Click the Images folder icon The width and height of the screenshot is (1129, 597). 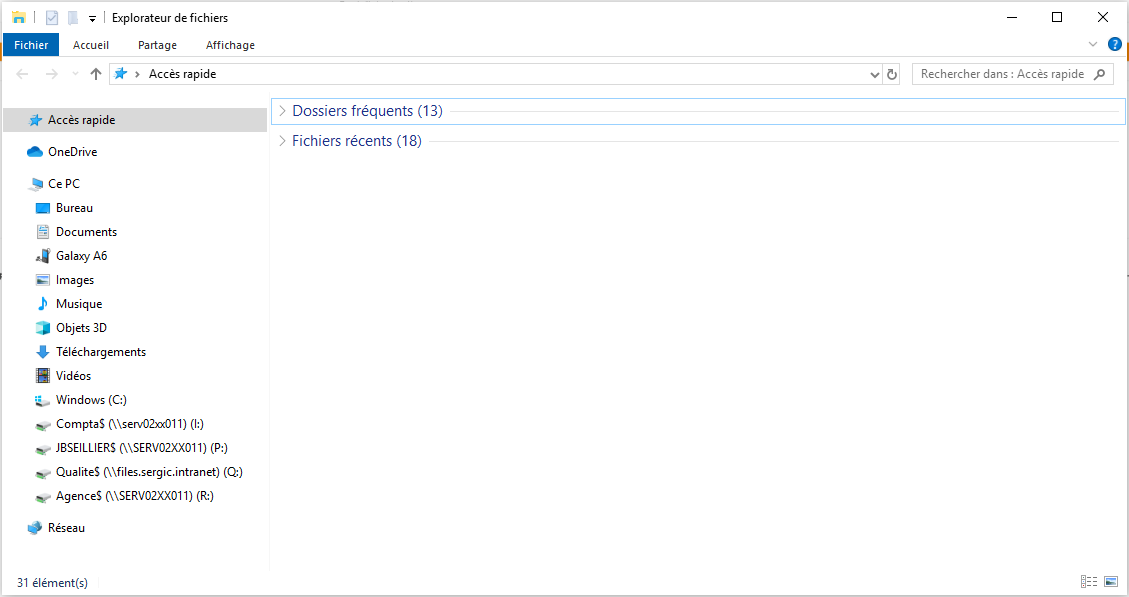click(42, 280)
